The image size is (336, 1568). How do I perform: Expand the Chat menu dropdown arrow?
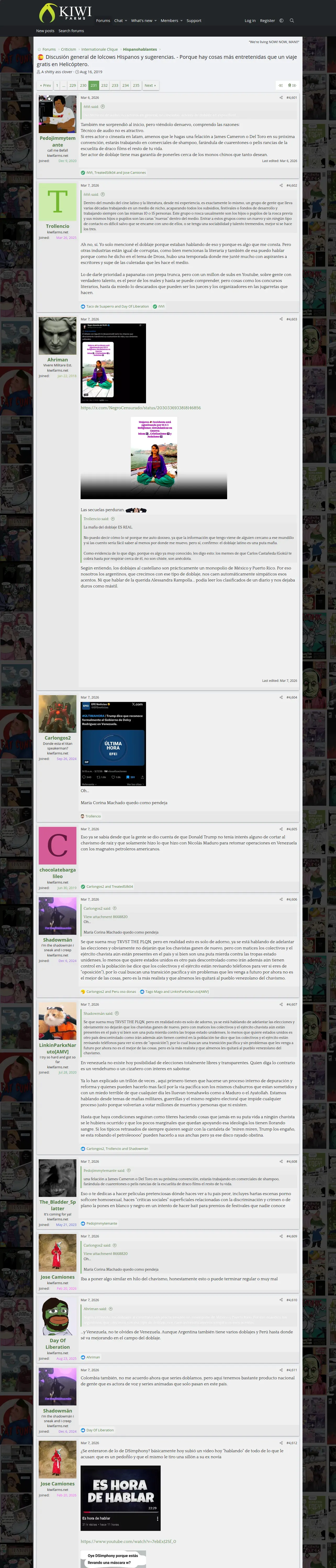tap(126, 21)
